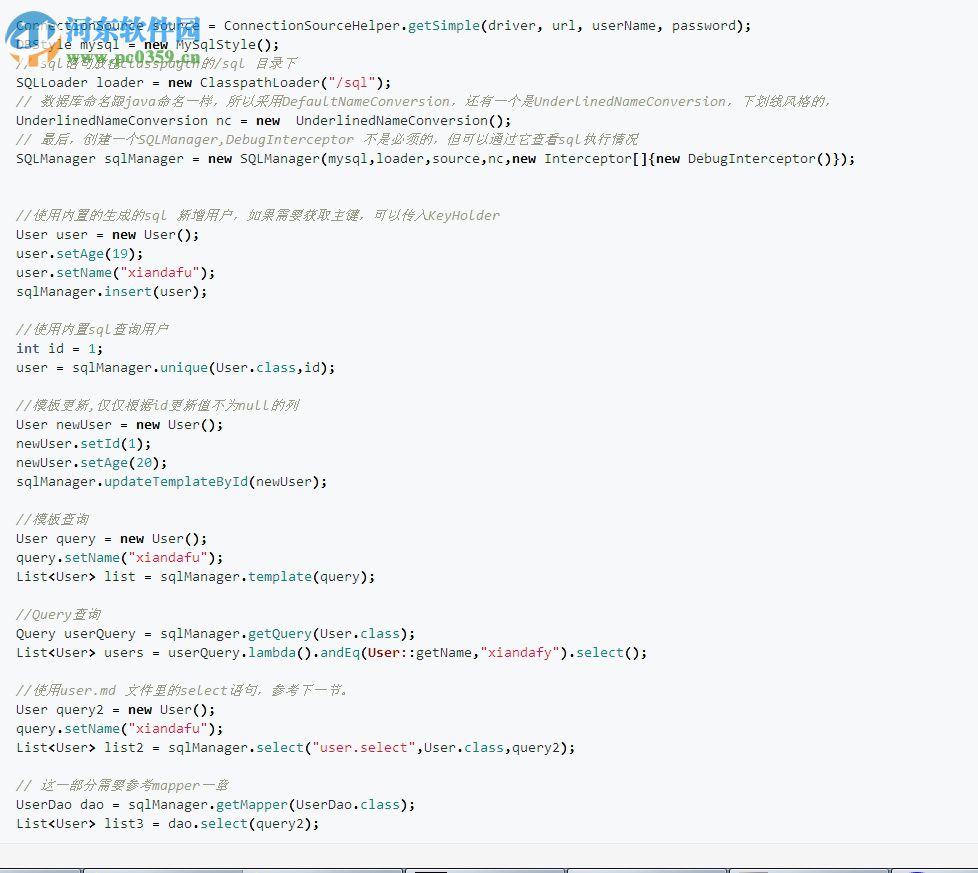Screen dimensions: 978x873
Task: Click the '"/sql"' string literal
Action: click(x=352, y=83)
